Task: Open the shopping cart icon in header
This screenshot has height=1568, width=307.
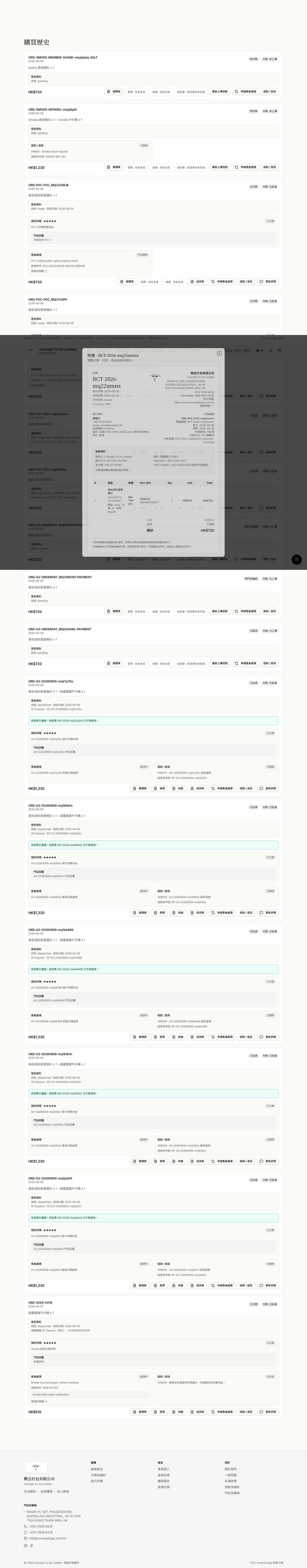Action: [x=280, y=351]
